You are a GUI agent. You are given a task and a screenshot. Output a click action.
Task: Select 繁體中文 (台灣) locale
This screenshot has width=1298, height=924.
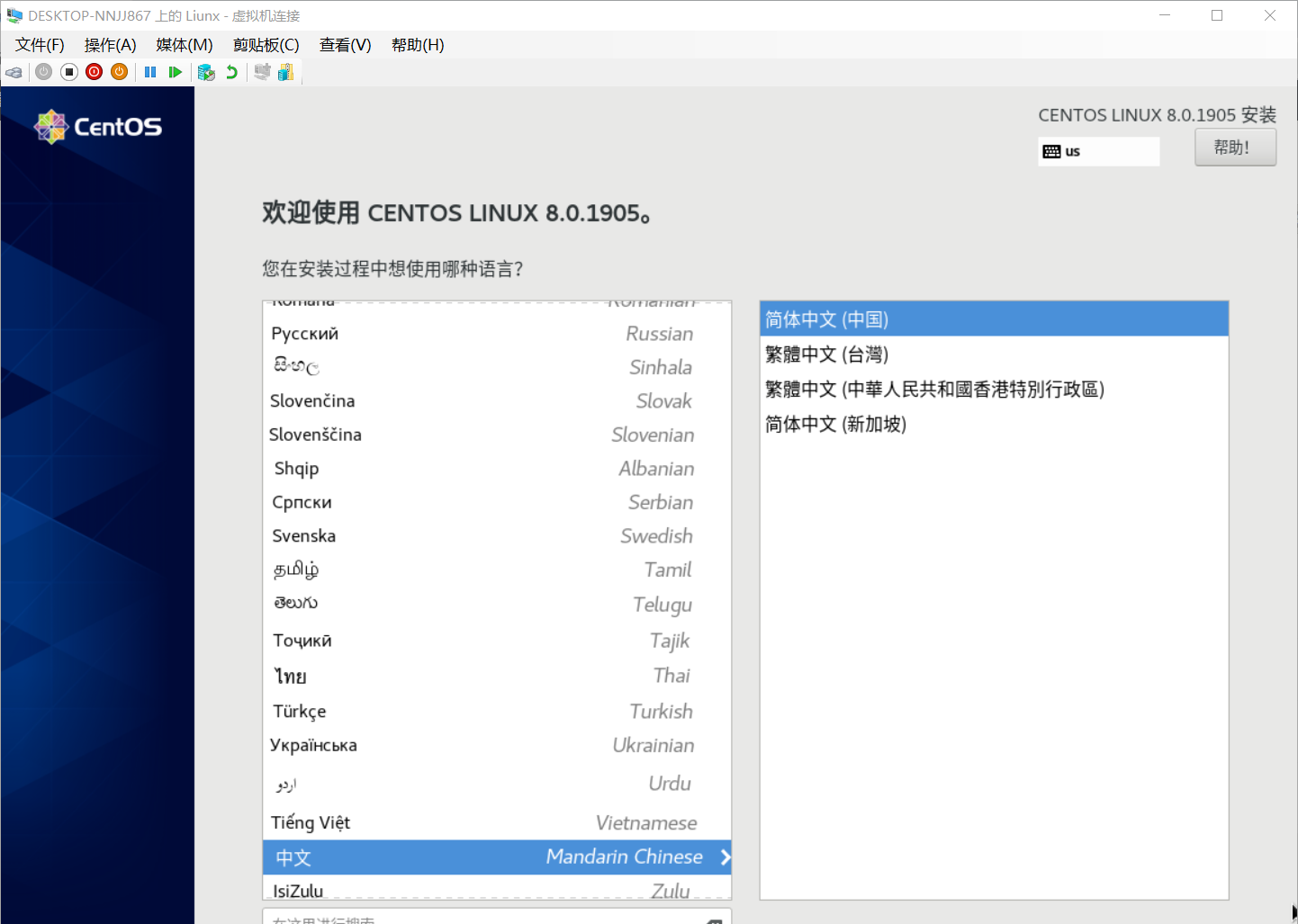pyautogui.click(x=827, y=354)
